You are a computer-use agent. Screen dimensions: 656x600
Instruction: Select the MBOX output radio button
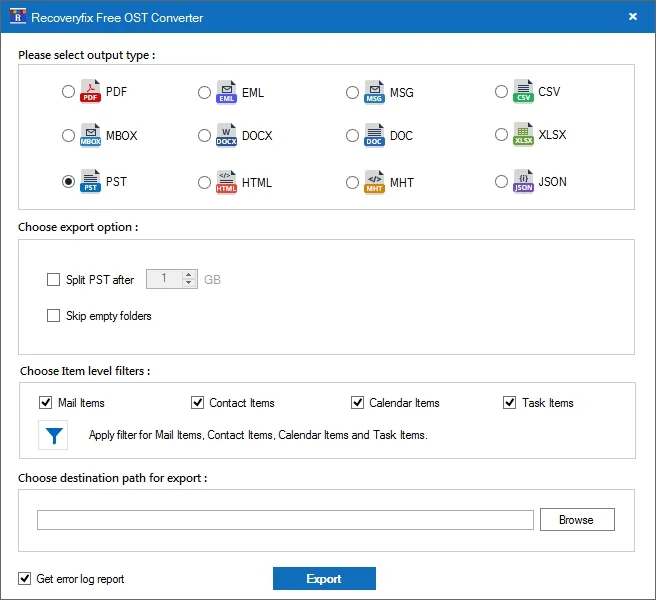68,136
